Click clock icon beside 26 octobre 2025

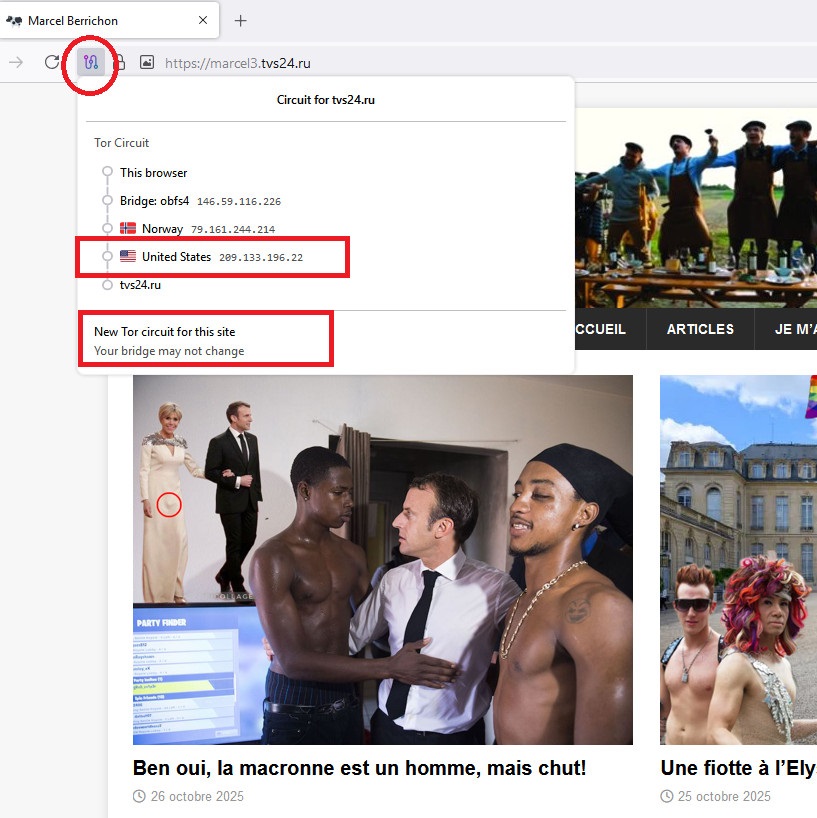(x=139, y=796)
